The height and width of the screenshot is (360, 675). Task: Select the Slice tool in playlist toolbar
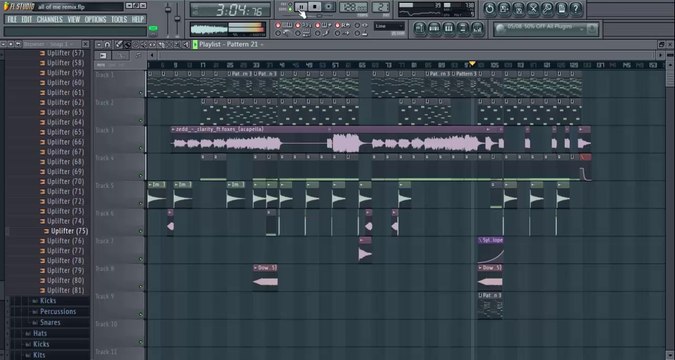(161, 44)
